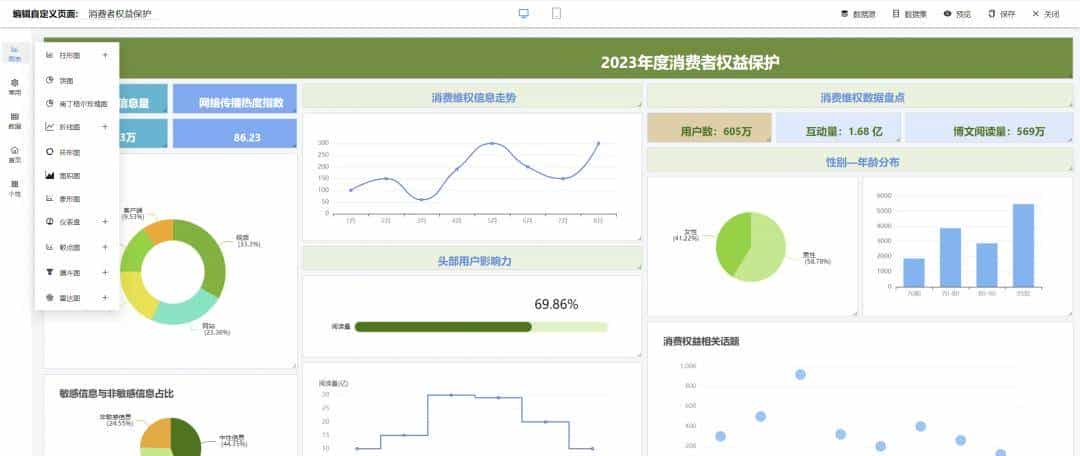This screenshot has width=1080, height=456.
Task: Choose 漏斗图 funnel chart from menu
Action: coord(70,273)
